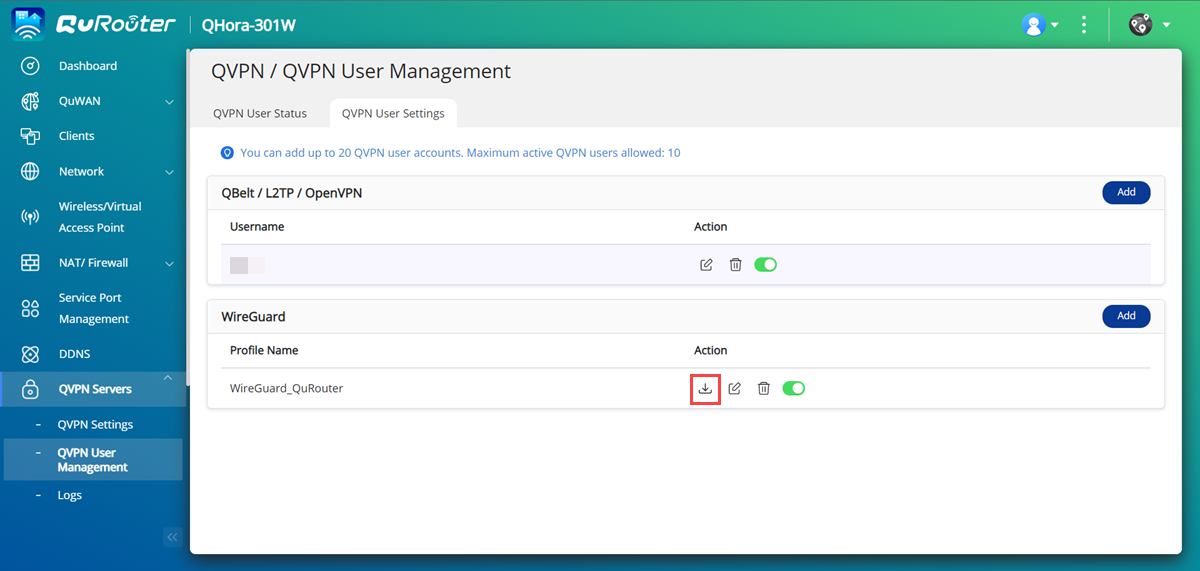Click the QuWAN sidebar icon
The image size is (1200, 571).
(30, 101)
